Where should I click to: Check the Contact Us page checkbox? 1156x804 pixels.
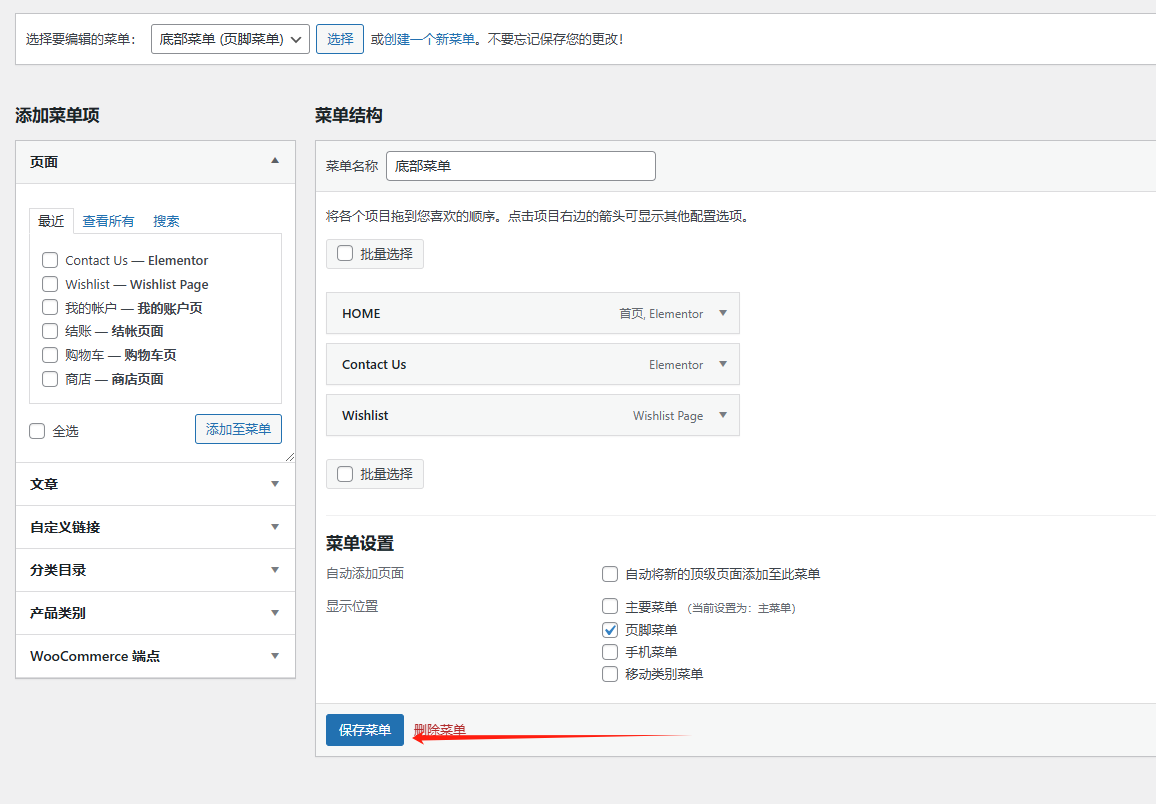(50, 259)
